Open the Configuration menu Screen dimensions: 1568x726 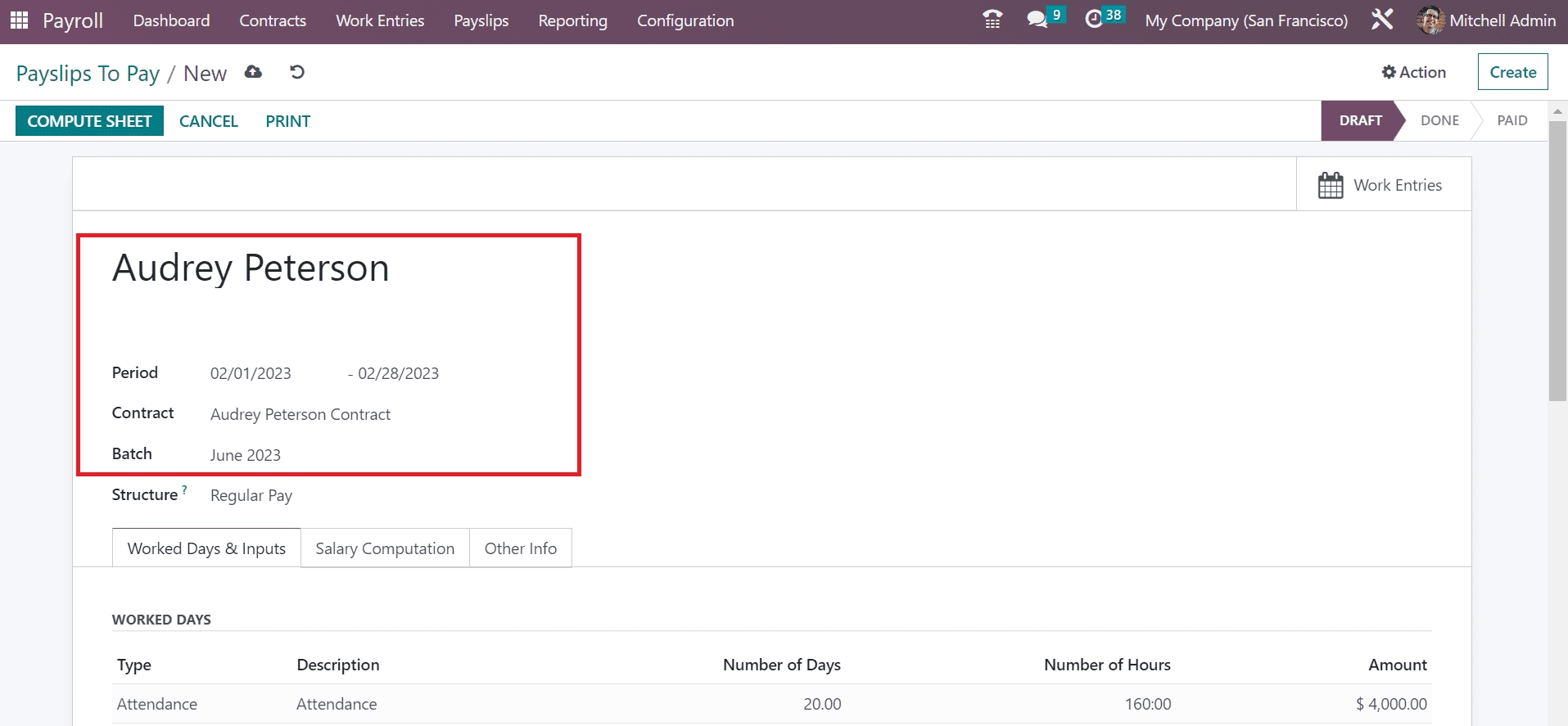point(685,20)
